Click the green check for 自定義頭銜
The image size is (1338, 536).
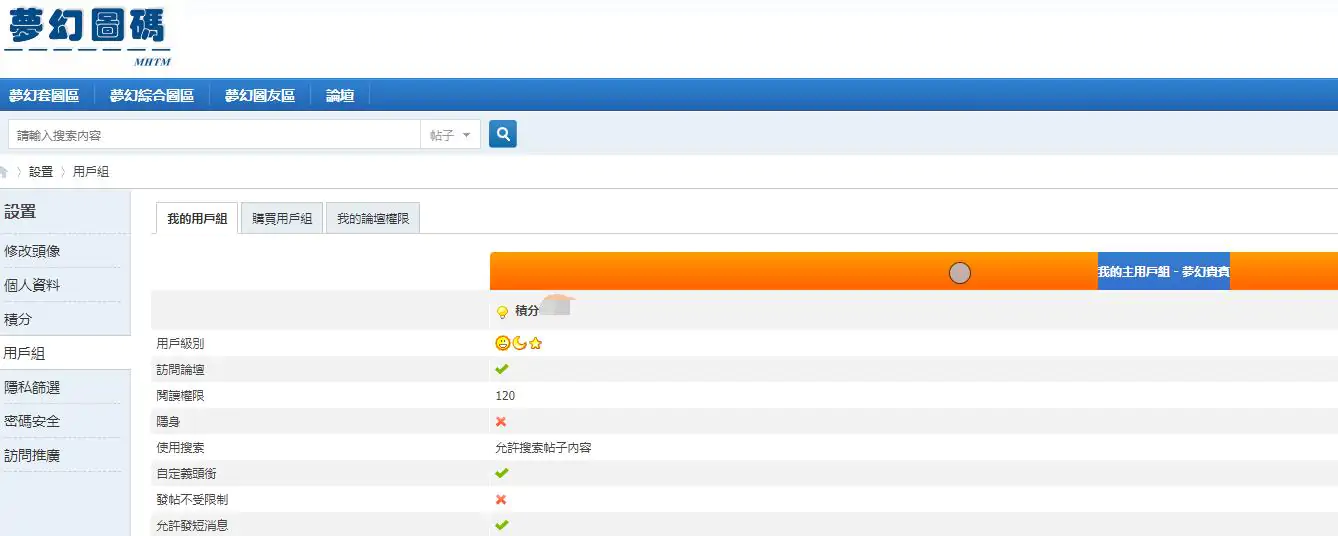pos(502,473)
